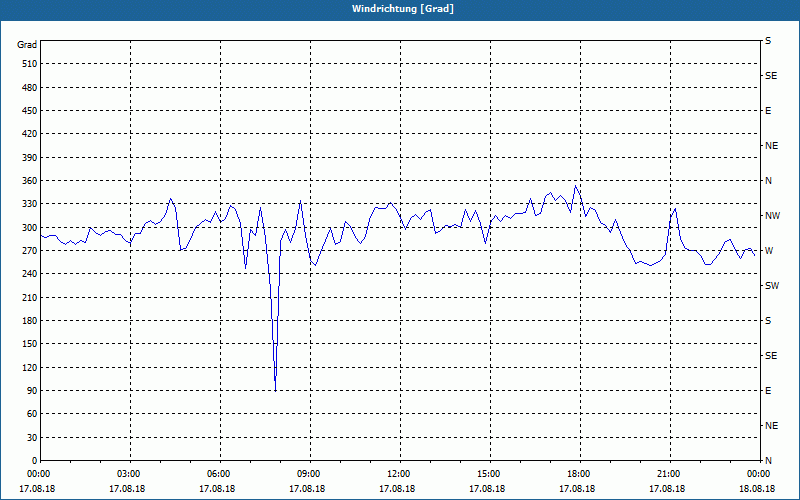Click the 'E' compass label level with 450
This screenshot has width=800, height=500.
point(768,111)
